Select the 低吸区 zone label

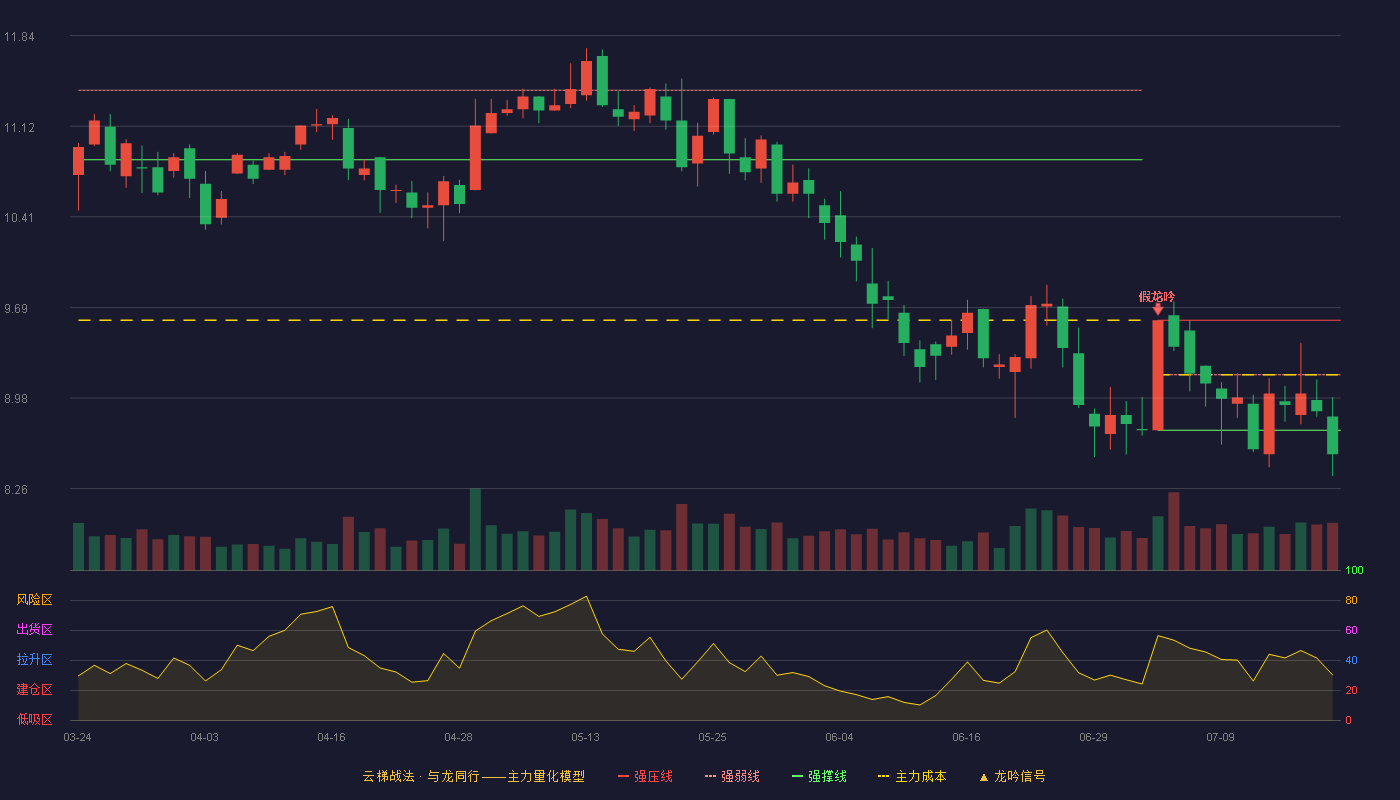[34, 719]
